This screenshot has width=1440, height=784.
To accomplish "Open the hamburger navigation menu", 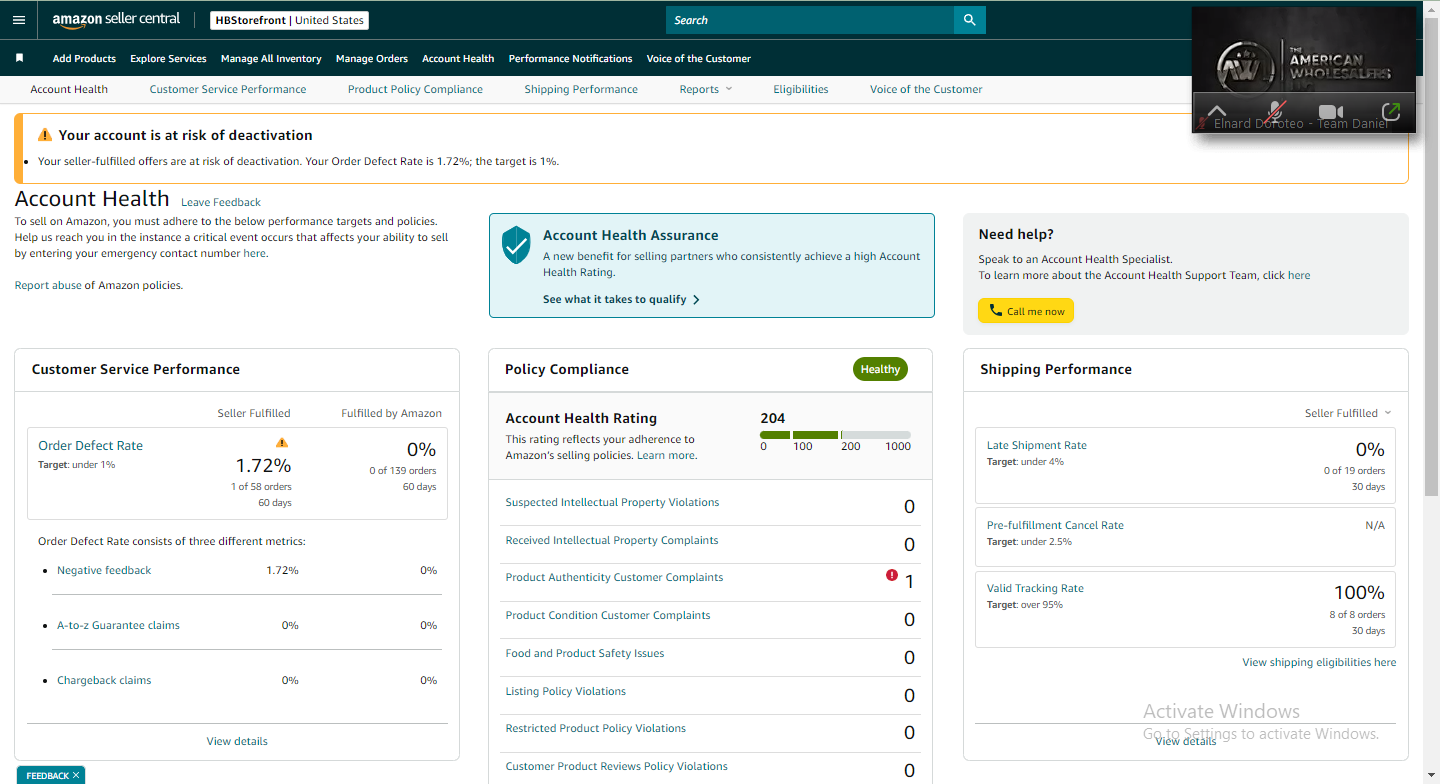I will pyautogui.click(x=19, y=20).
